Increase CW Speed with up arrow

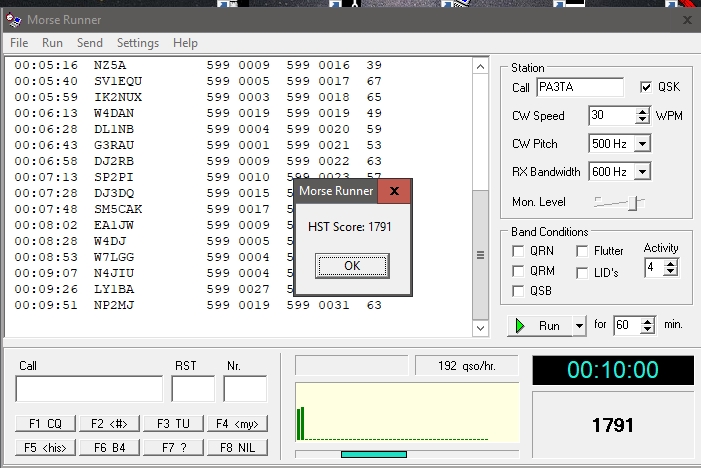coord(642,112)
